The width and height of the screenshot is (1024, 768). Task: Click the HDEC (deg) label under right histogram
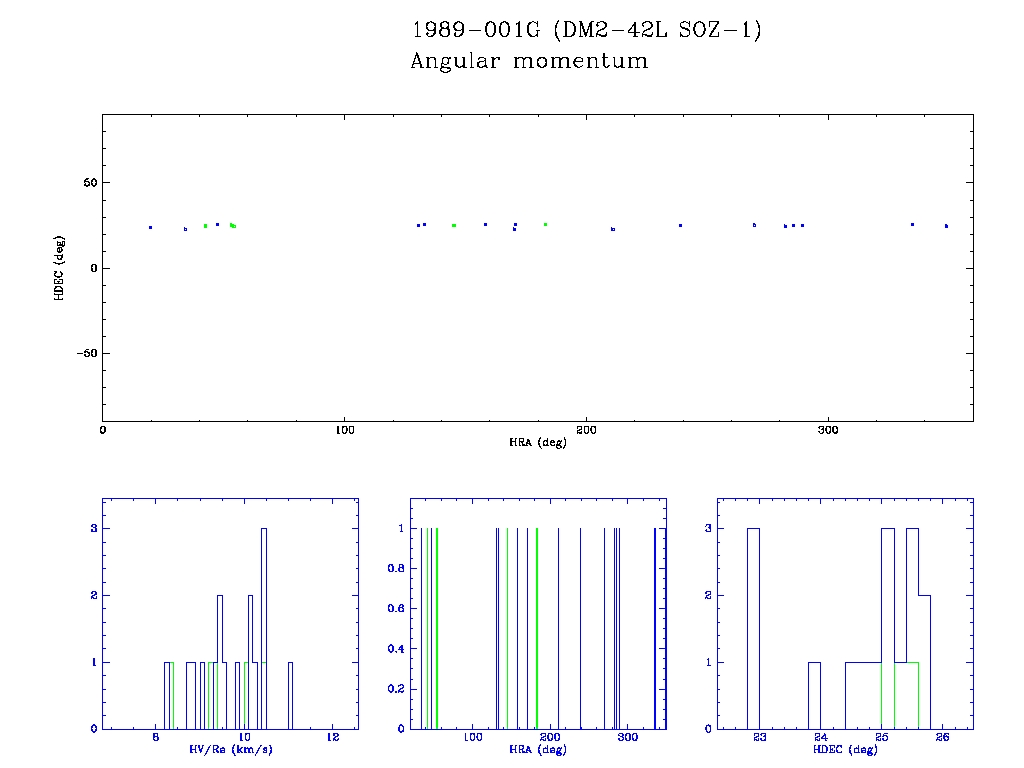click(845, 750)
